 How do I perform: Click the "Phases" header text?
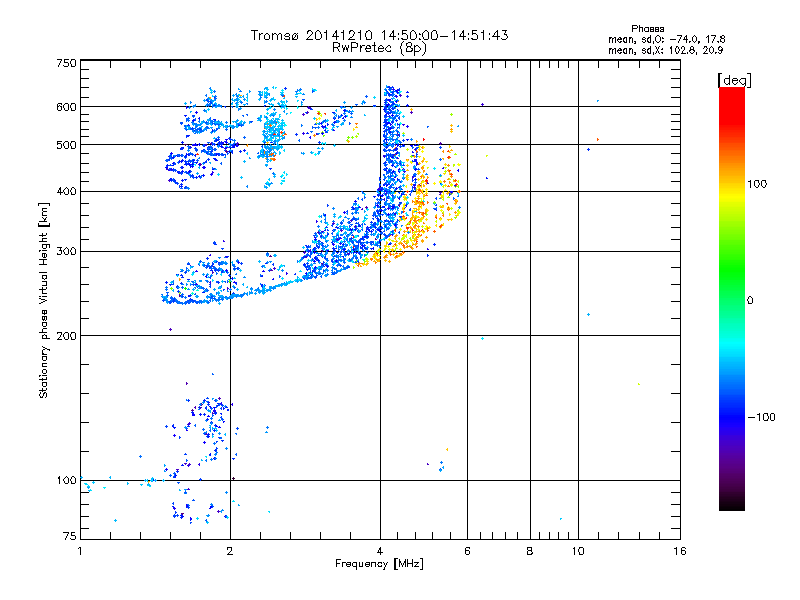[x=647, y=29]
